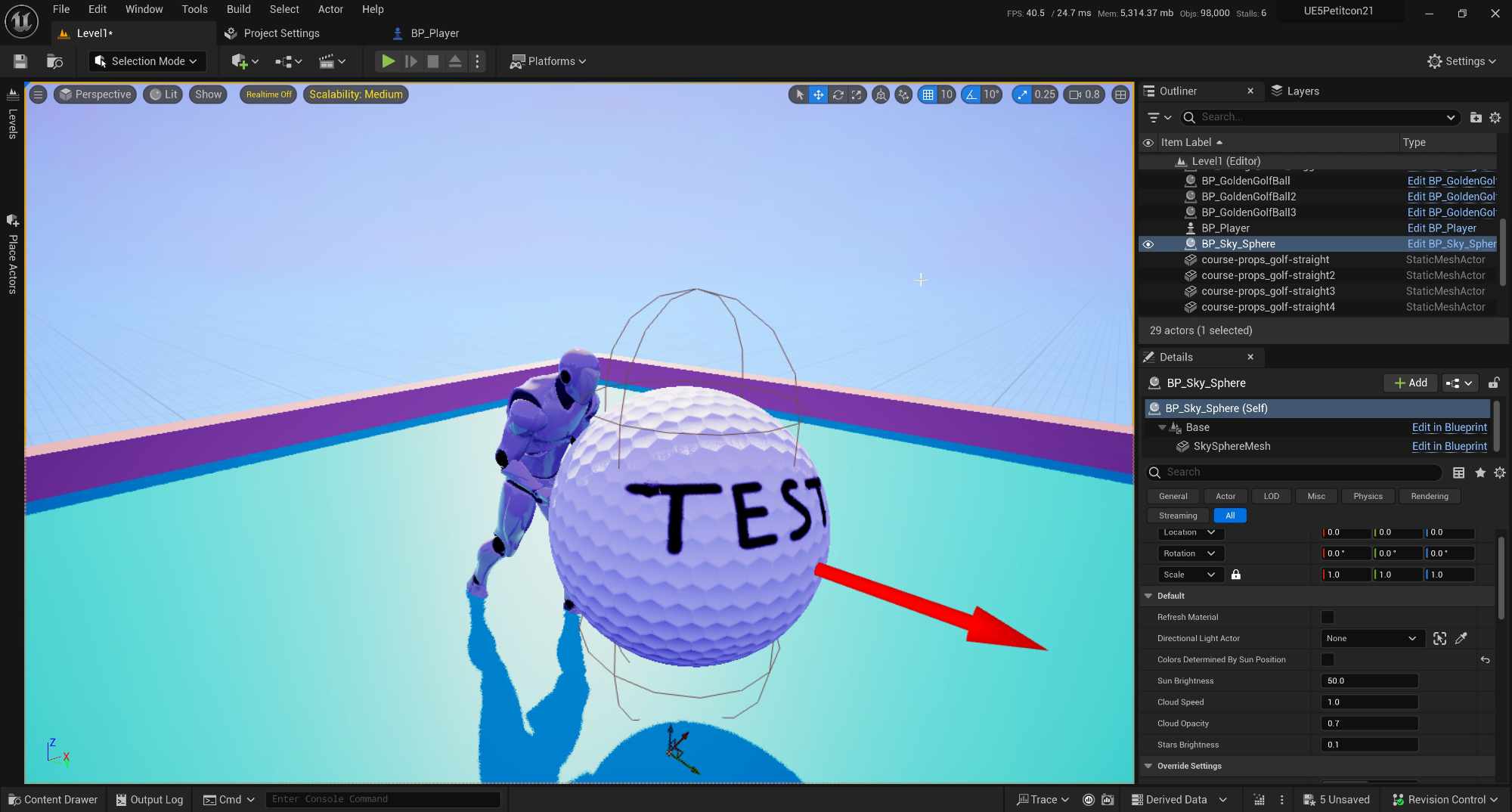Image resolution: width=1512 pixels, height=812 pixels.
Task: Edit the Sun Brightness value field
Action: 1368,680
